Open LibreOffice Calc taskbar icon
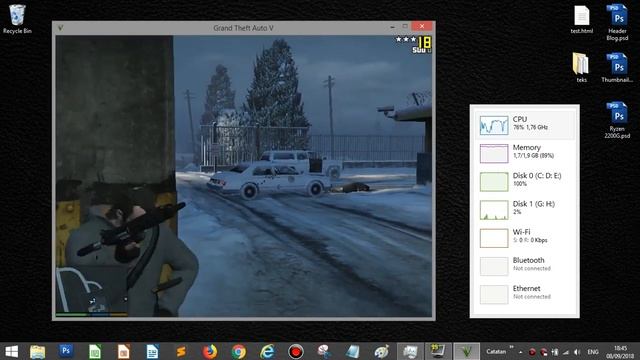Image resolution: width=640 pixels, height=360 pixels. pyautogui.click(x=95, y=351)
